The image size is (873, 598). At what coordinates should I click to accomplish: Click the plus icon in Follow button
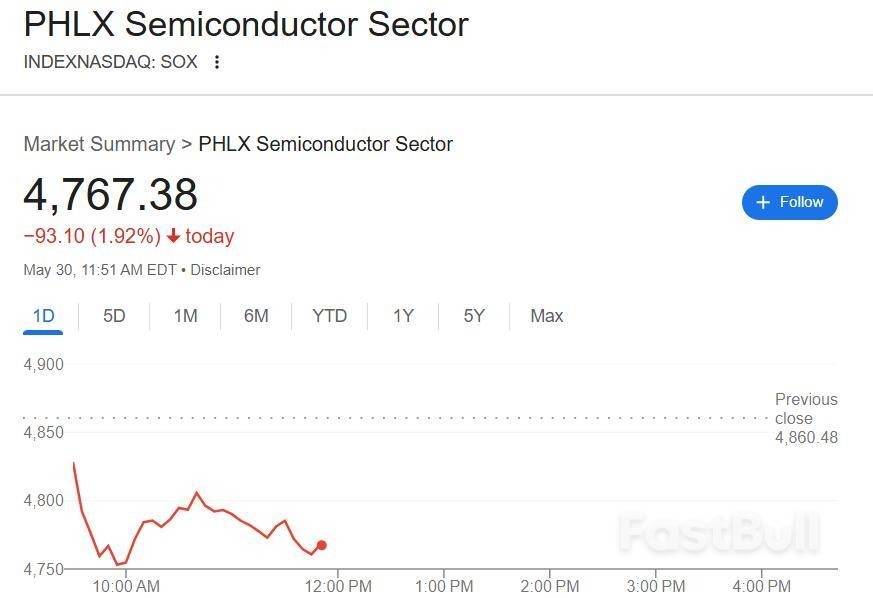763,202
